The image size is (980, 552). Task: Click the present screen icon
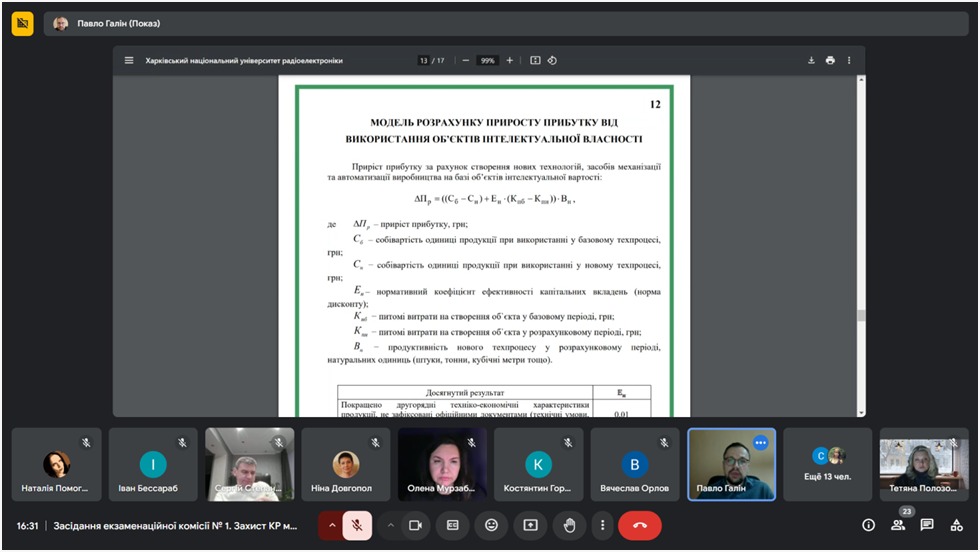click(530, 525)
